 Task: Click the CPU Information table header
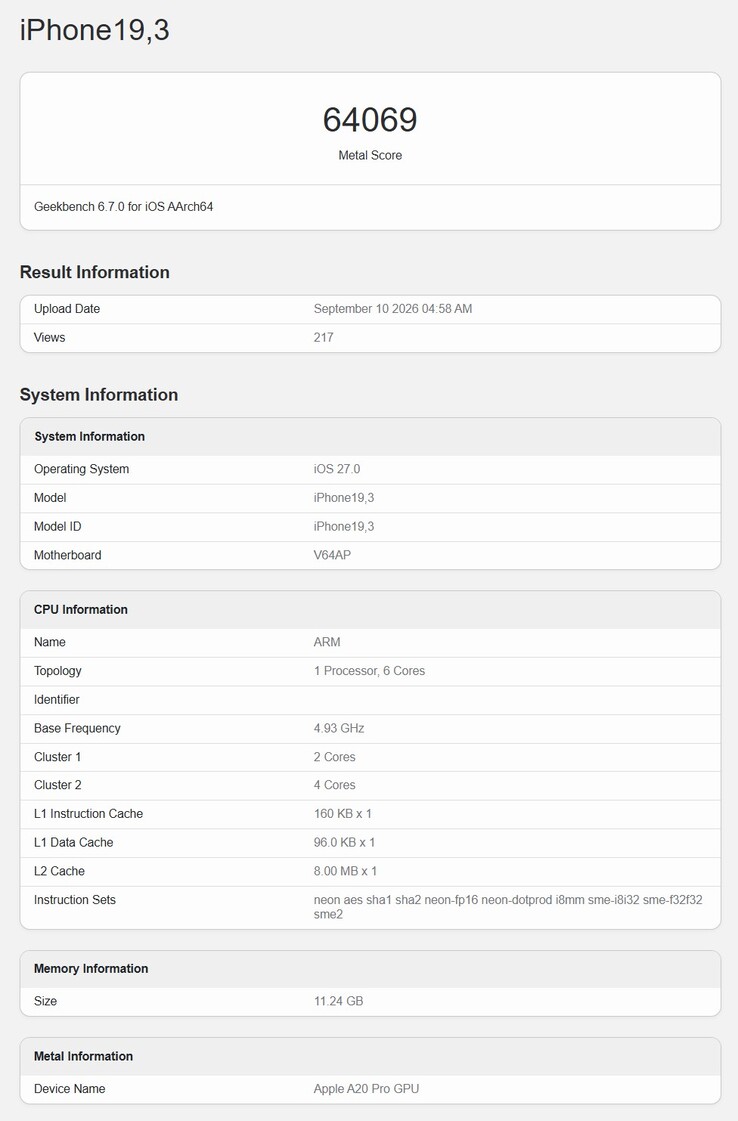(370, 610)
